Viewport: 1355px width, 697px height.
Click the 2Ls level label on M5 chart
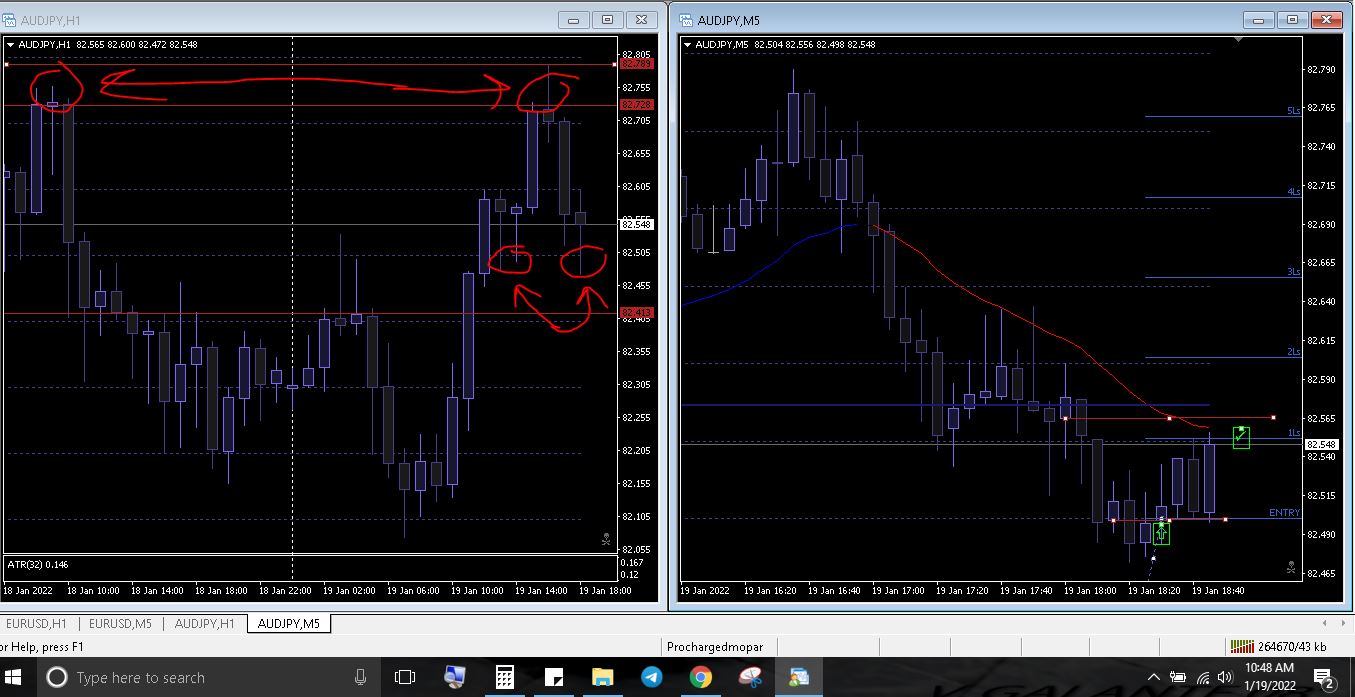pos(1294,351)
